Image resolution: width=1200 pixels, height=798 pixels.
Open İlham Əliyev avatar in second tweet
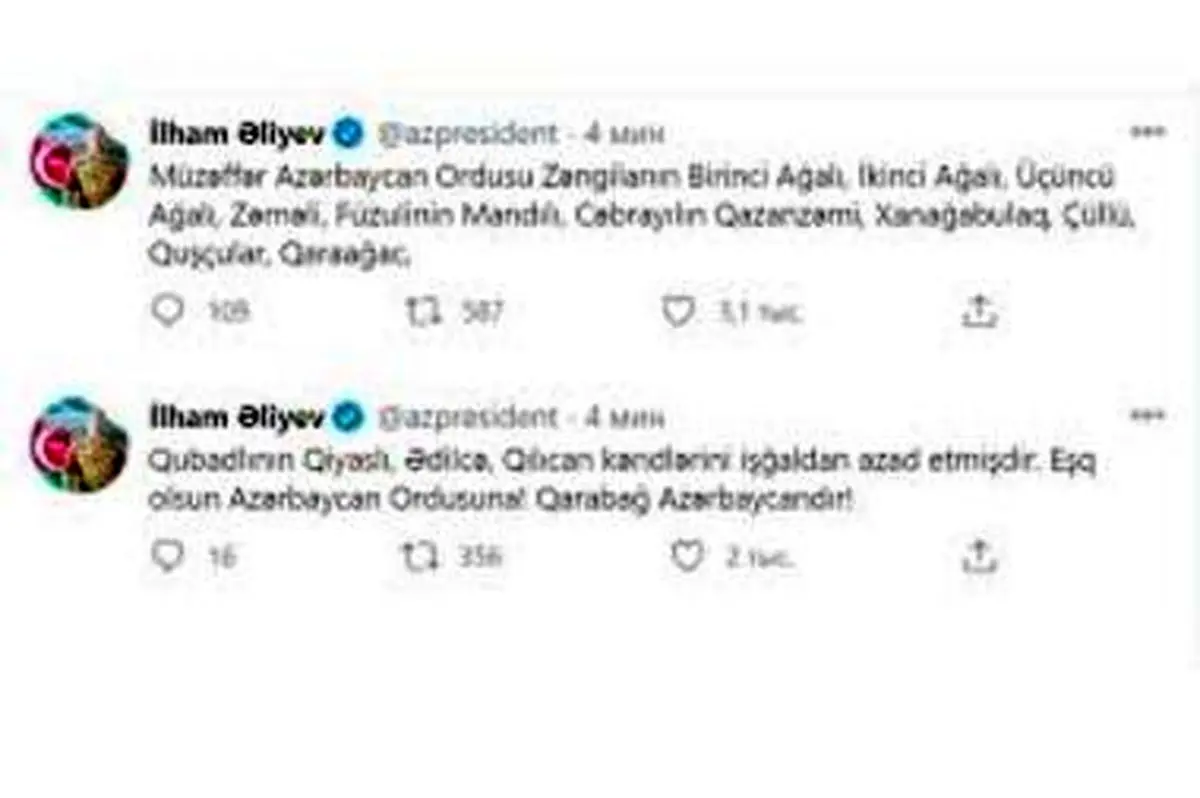coord(79,444)
